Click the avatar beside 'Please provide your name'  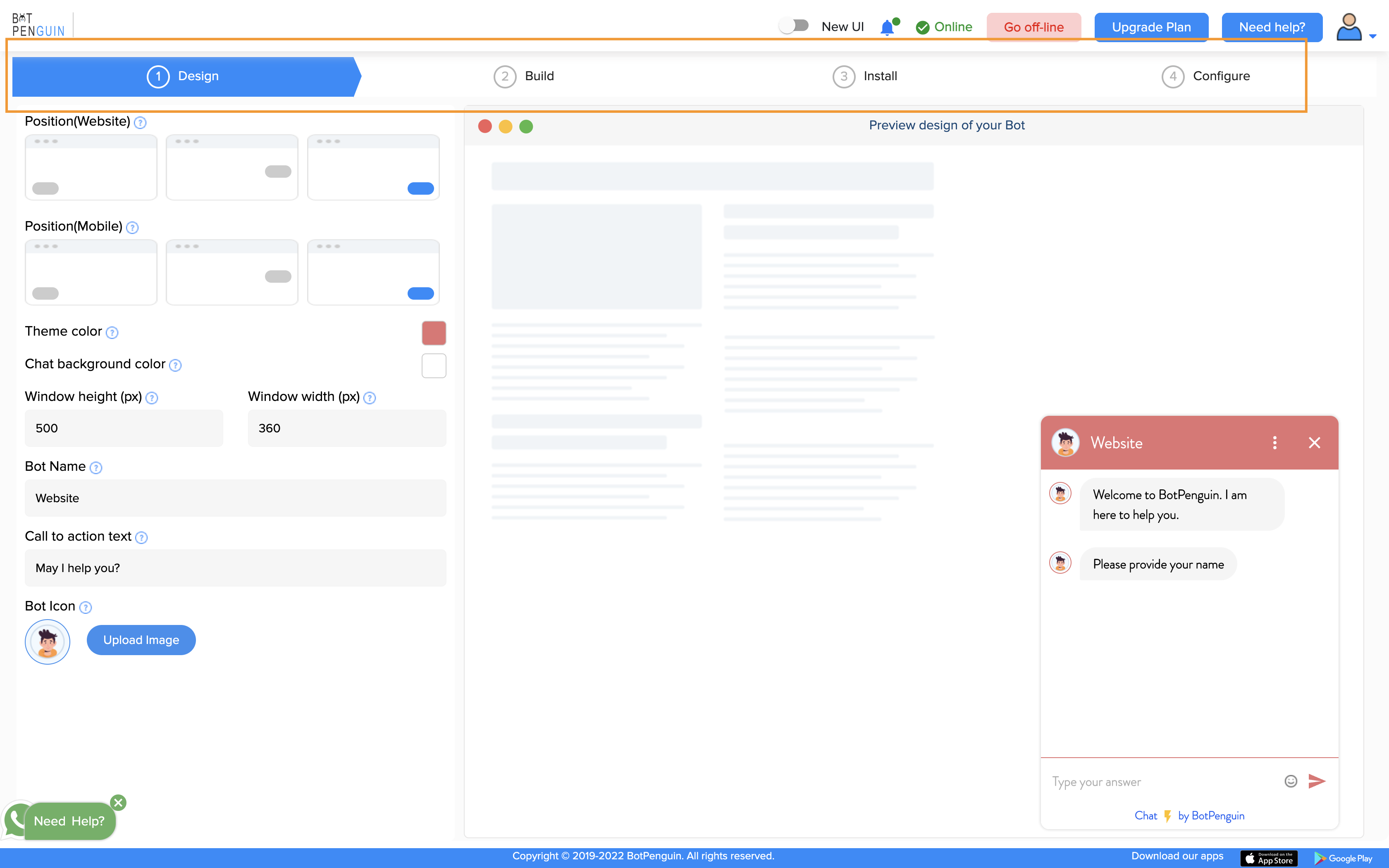(1060, 563)
